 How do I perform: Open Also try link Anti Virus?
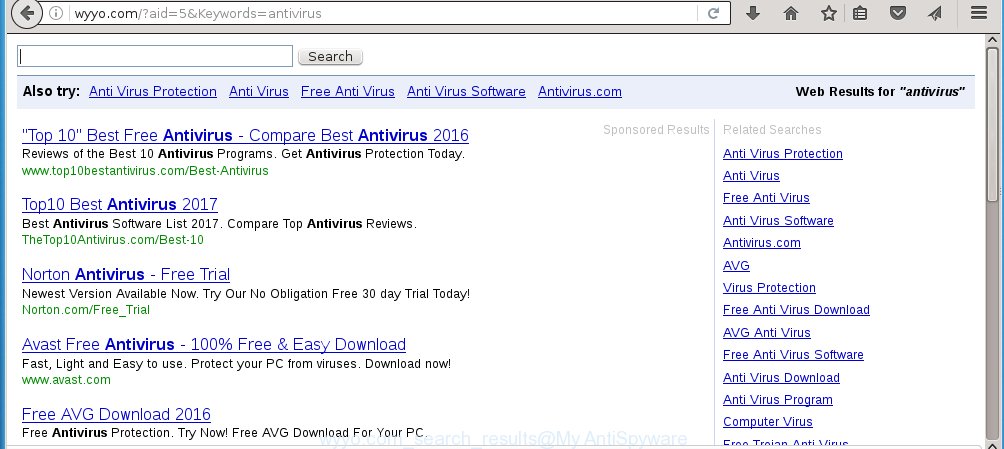point(259,92)
